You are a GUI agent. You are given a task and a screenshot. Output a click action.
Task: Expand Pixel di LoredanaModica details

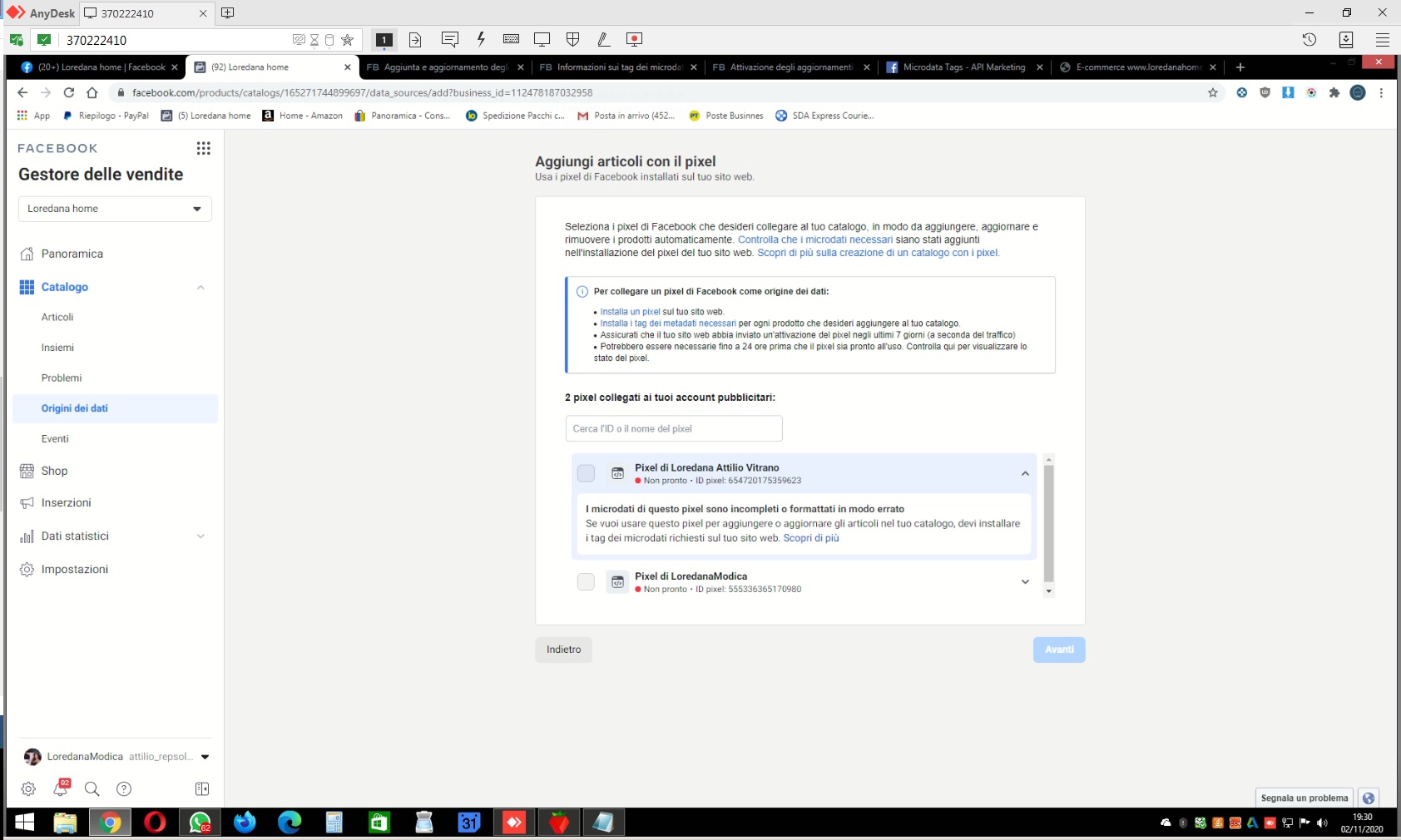click(x=1025, y=582)
